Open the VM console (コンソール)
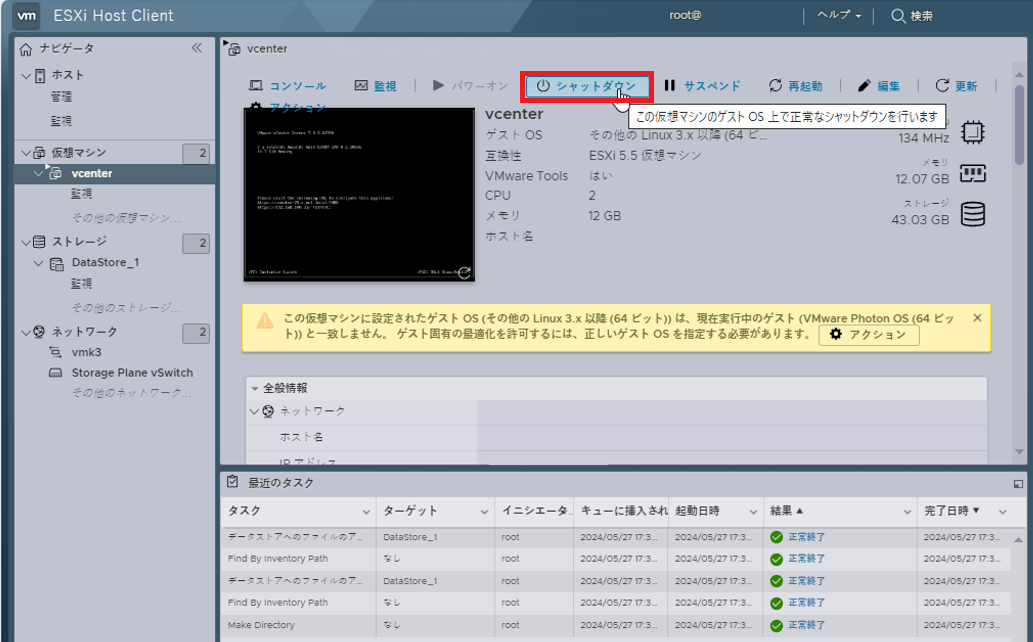 pos(287,86)
